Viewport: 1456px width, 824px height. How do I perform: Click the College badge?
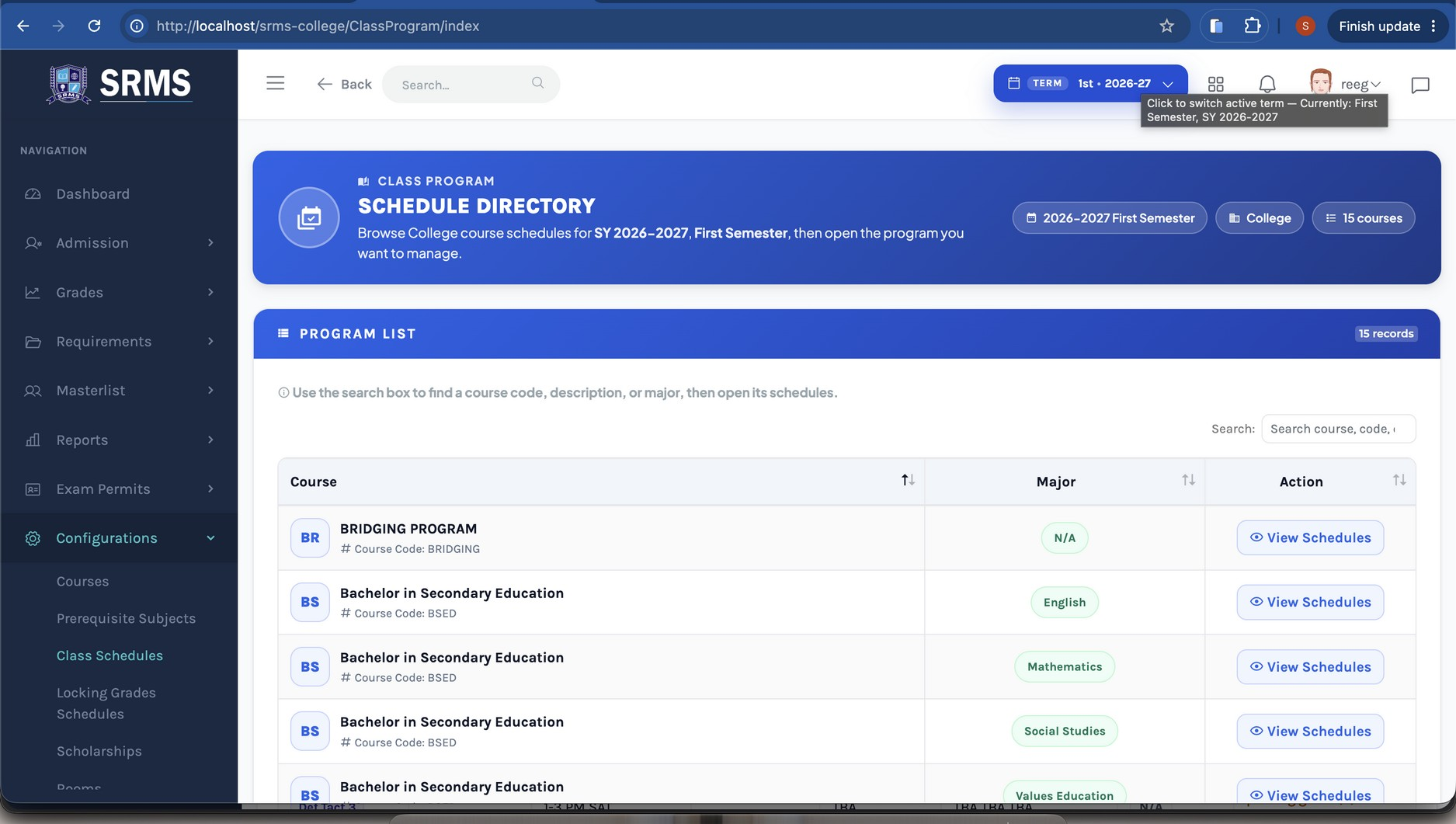1260,218
